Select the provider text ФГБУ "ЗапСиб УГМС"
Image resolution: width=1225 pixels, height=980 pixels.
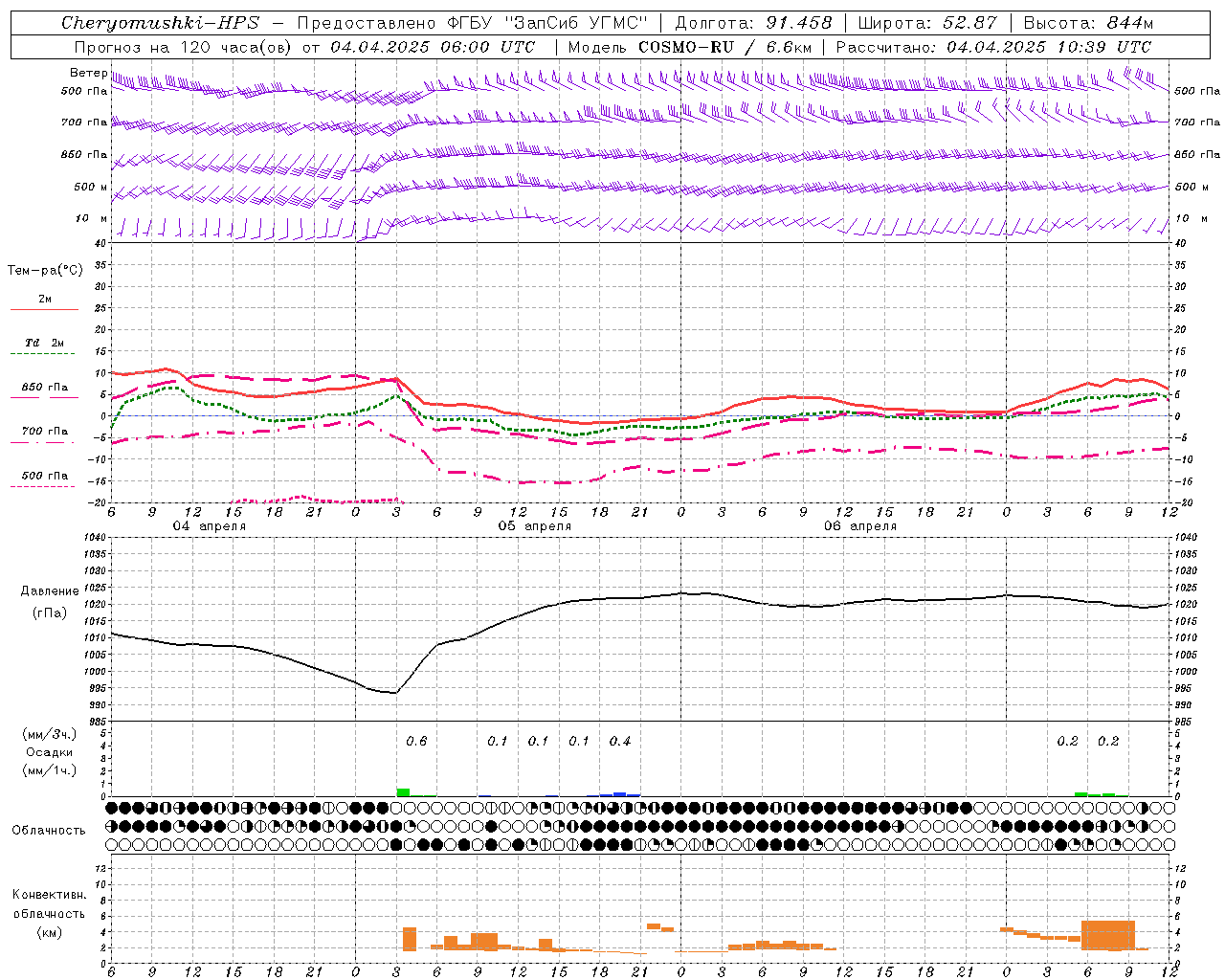click(x=547, y=23)
